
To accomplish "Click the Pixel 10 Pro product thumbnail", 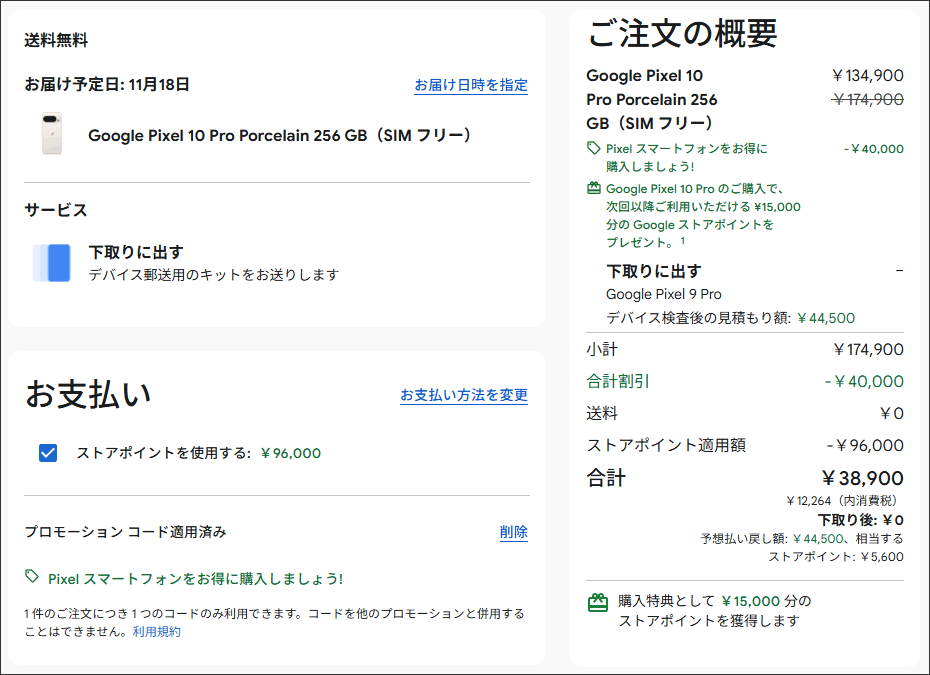I will click(50, 134).
